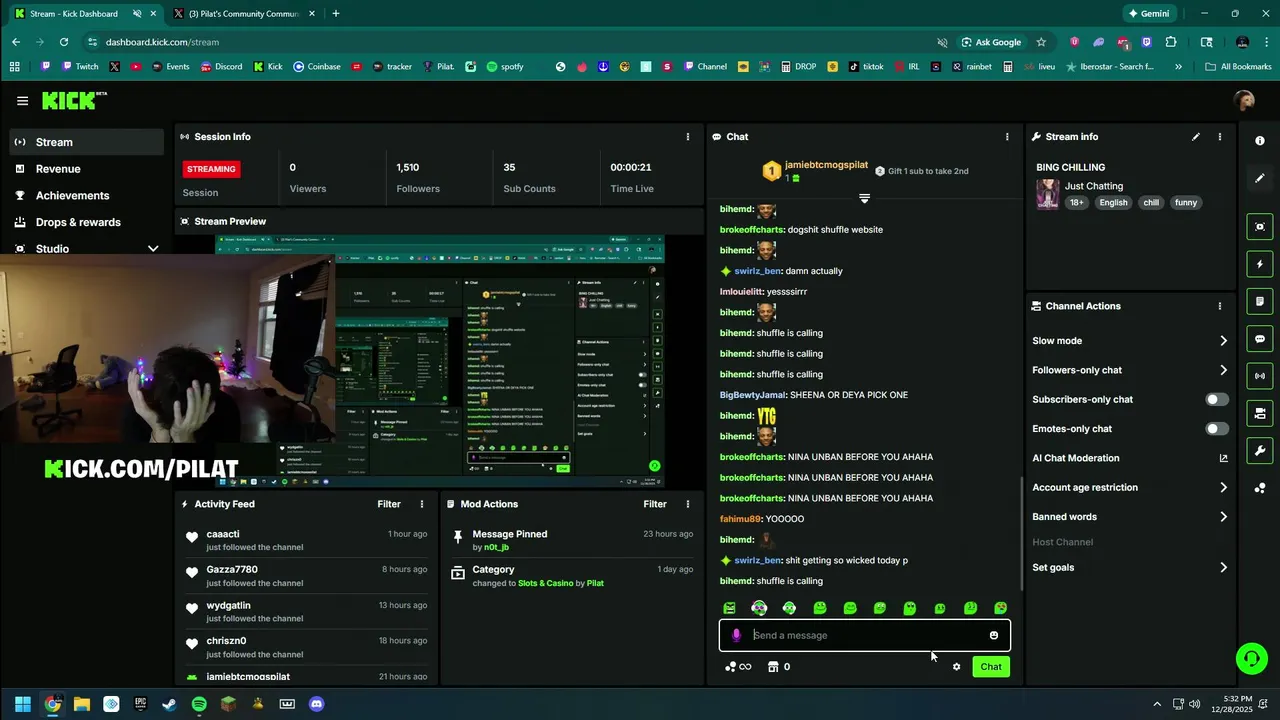
Task: Edit stream info with pencil icon
Action: (x=1196, y=137)
